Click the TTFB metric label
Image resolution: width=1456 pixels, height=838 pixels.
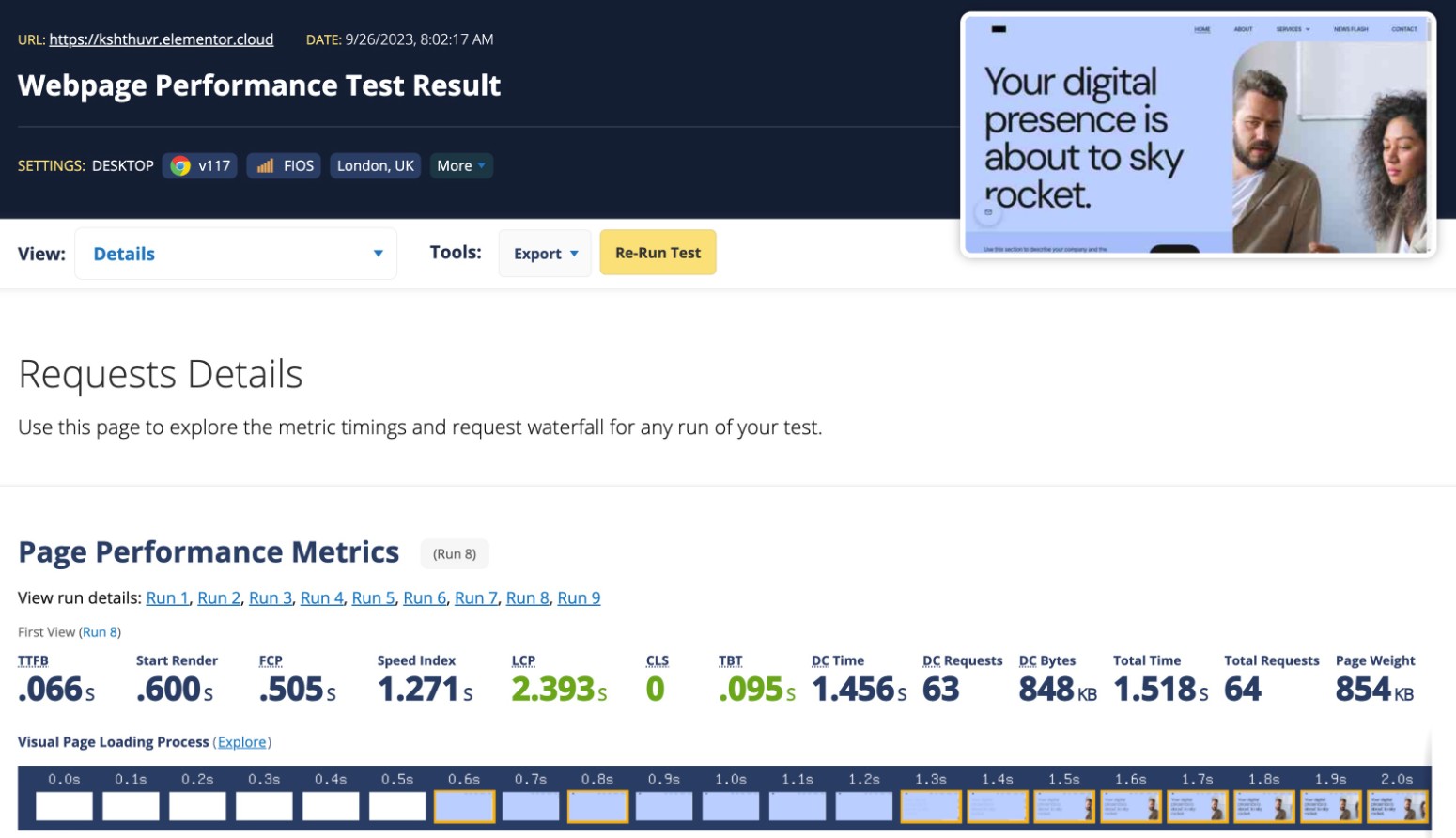pos(33,660)
